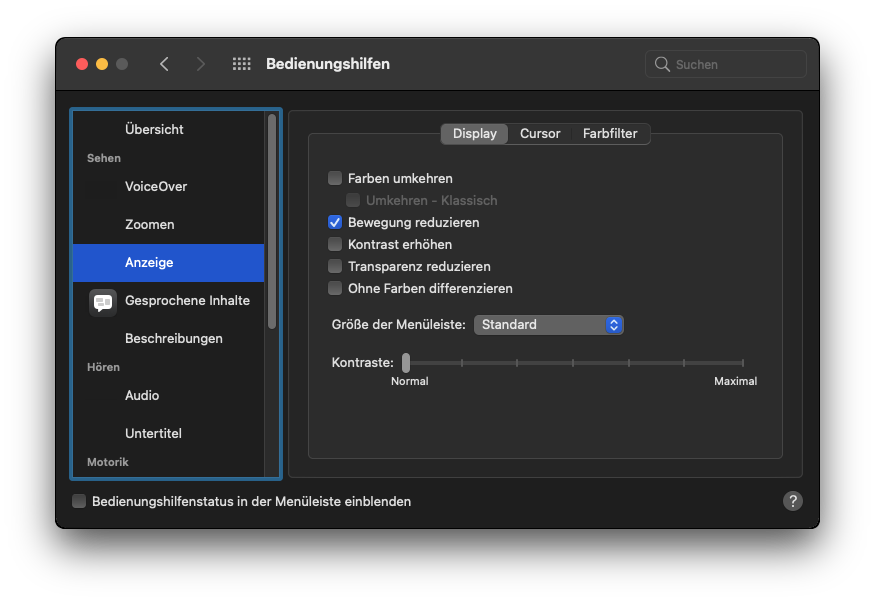The image size is (875, 602).
Task: Open help with the question mark button
Action: (x=793, y=501)
